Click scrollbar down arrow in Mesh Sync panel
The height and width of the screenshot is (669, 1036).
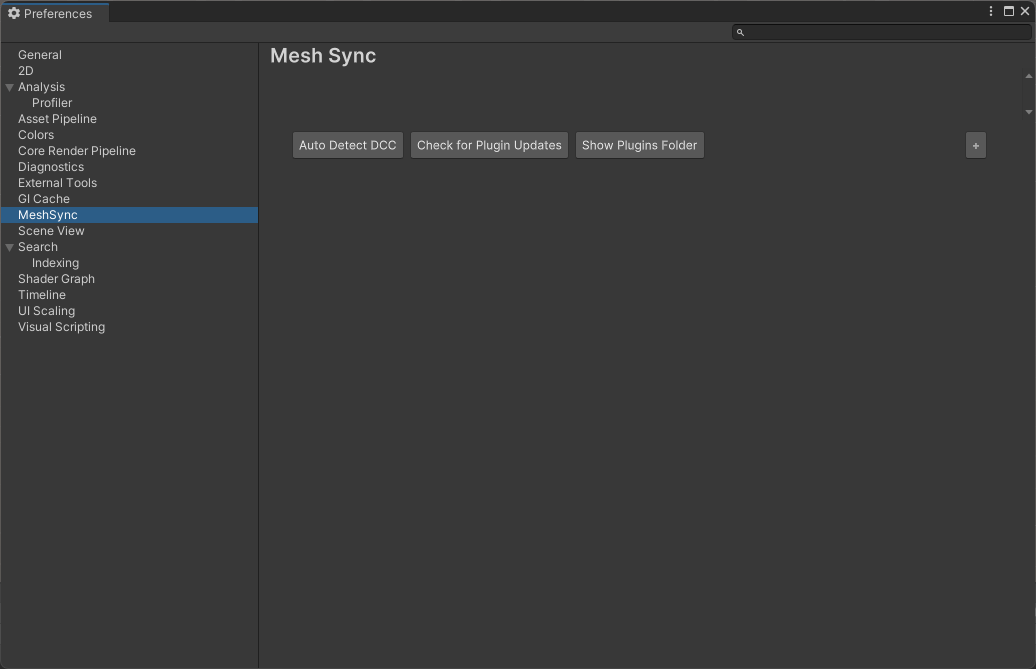[x=1029, y=112]
